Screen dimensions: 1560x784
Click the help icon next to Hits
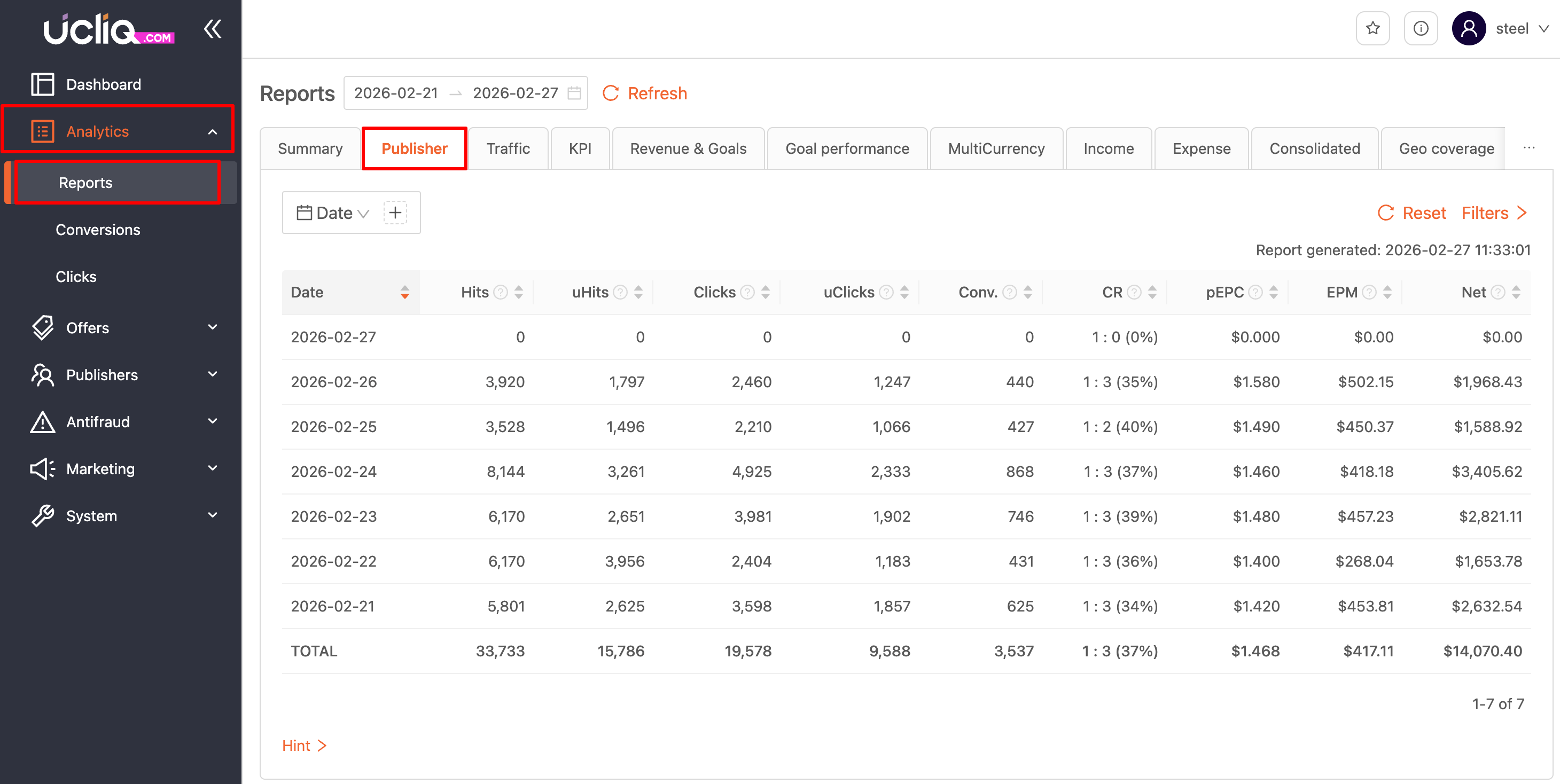pos(500,293)
